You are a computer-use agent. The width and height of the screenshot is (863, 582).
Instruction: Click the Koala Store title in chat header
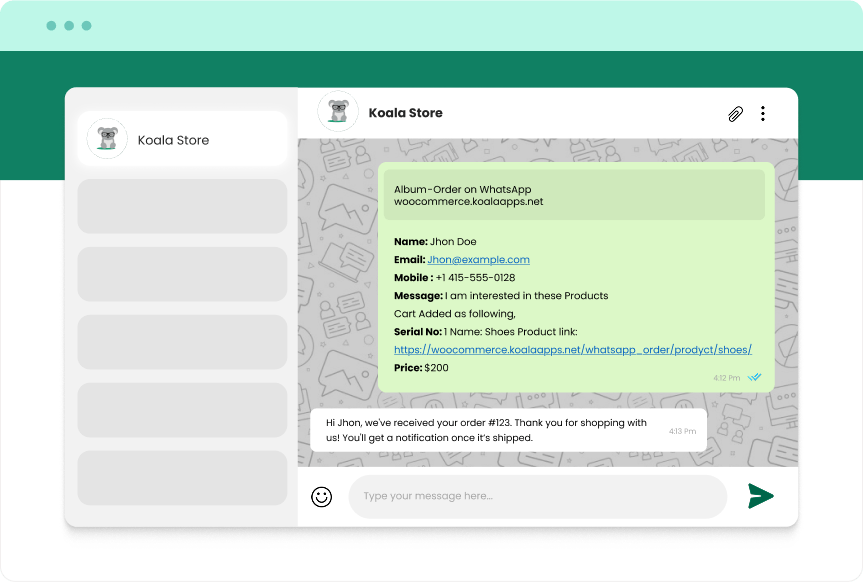405,113
